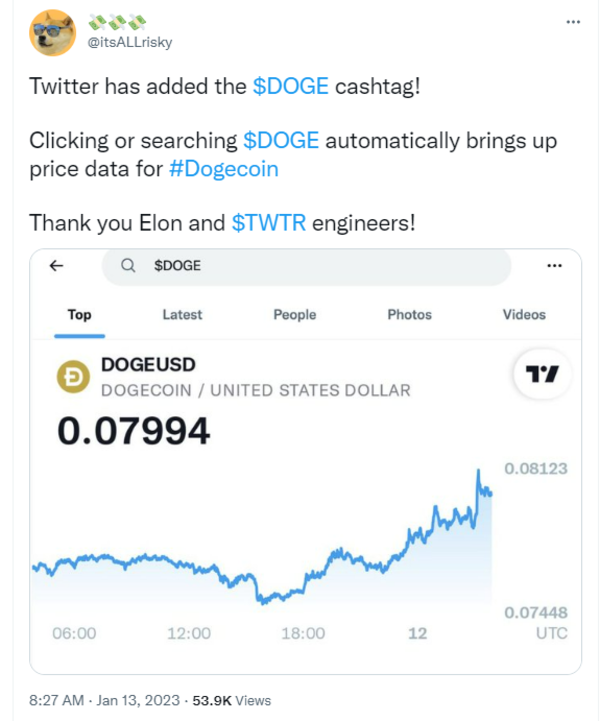Open the Photos tab
The width and height of the screenshot is (600, 721).
point(409,314)
